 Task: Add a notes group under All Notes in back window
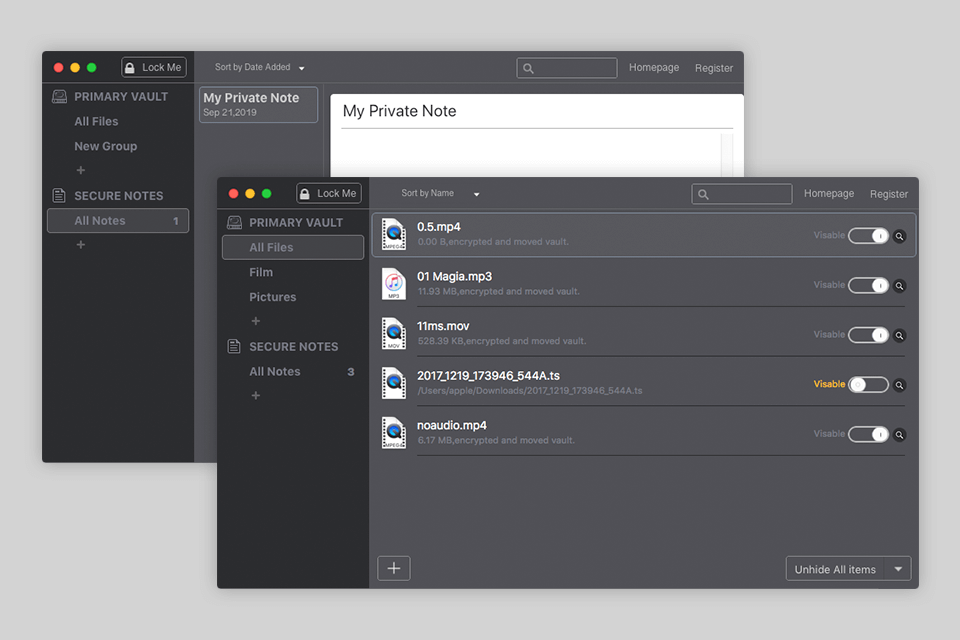pos(81,245)
